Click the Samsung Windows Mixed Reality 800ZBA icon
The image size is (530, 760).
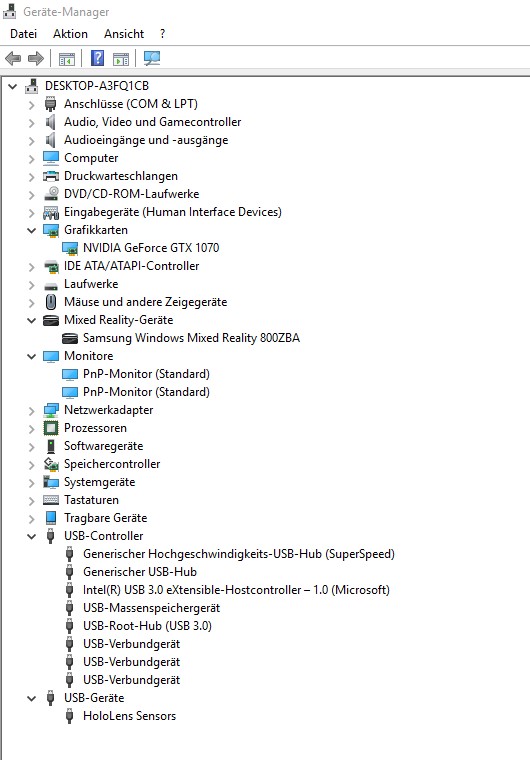(70, 338)
